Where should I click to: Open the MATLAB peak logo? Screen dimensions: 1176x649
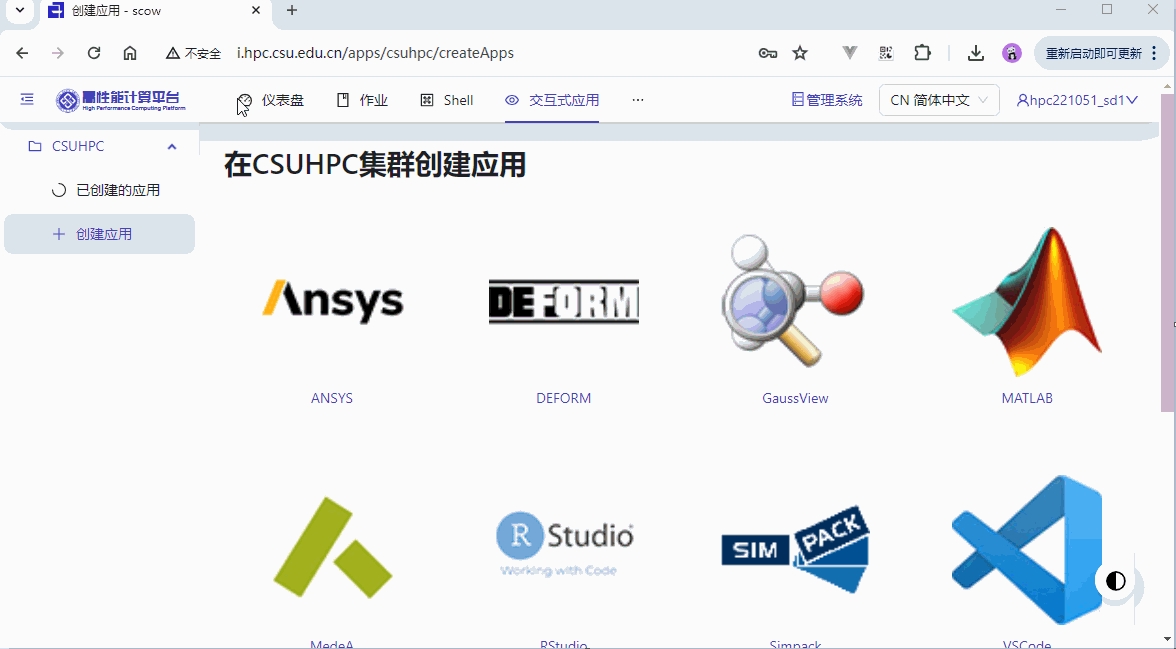point(1027,301)
